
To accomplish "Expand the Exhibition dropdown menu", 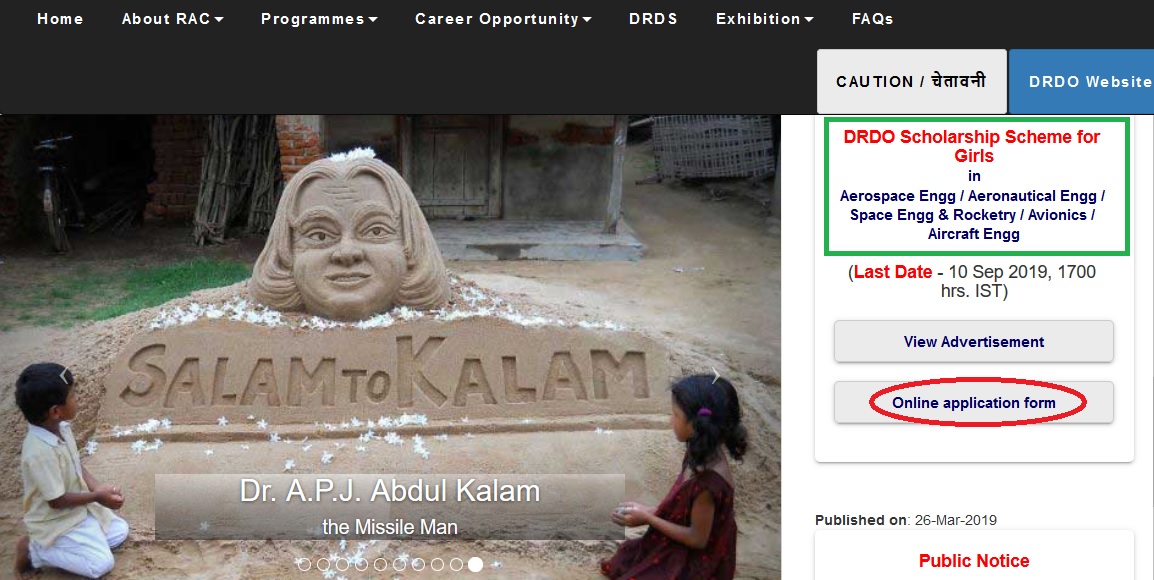I will 764,19.
